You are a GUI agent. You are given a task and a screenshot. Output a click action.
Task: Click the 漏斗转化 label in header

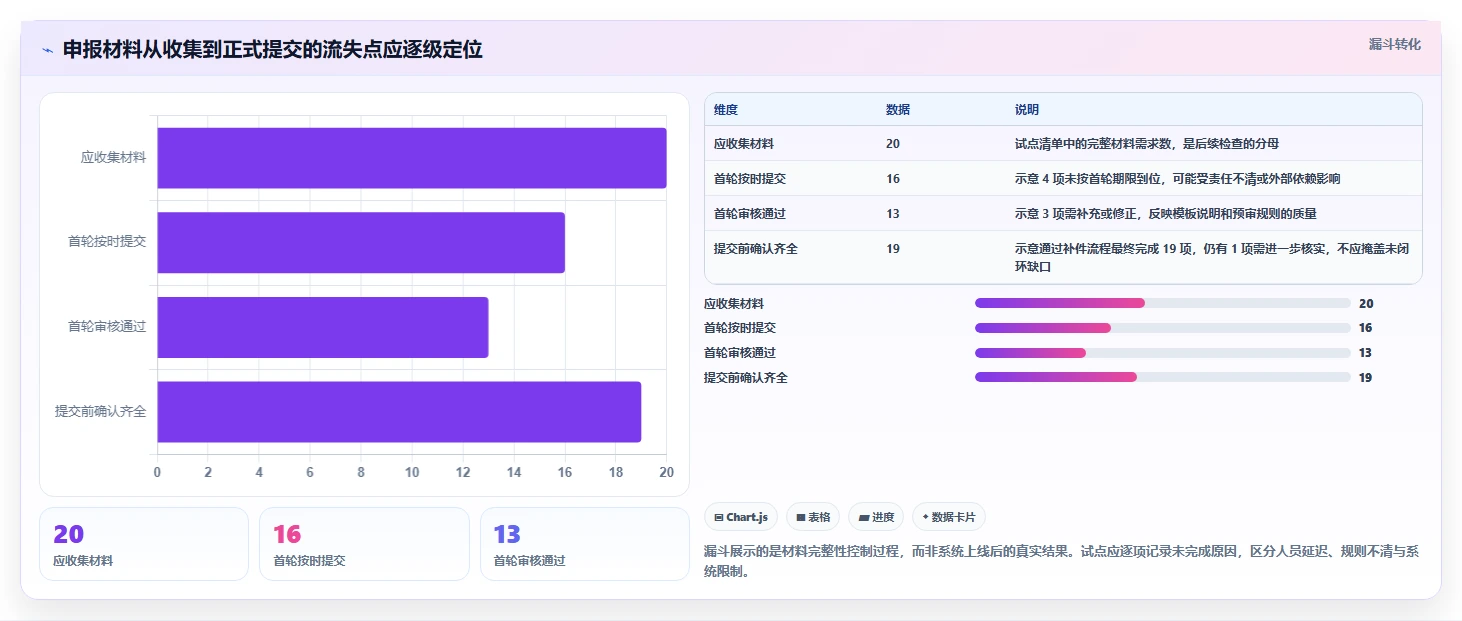[1394, 44]
